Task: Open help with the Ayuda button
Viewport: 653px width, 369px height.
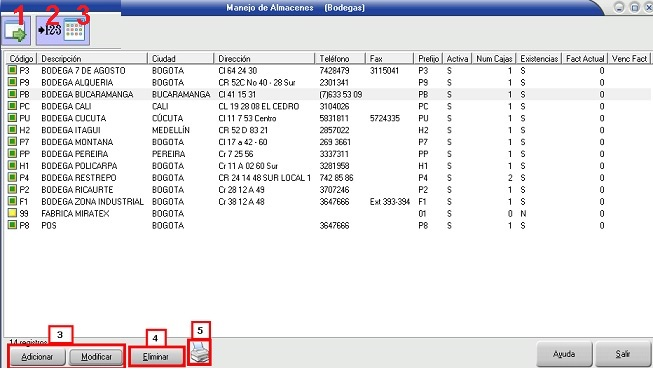Action: (x=564, y=354)
